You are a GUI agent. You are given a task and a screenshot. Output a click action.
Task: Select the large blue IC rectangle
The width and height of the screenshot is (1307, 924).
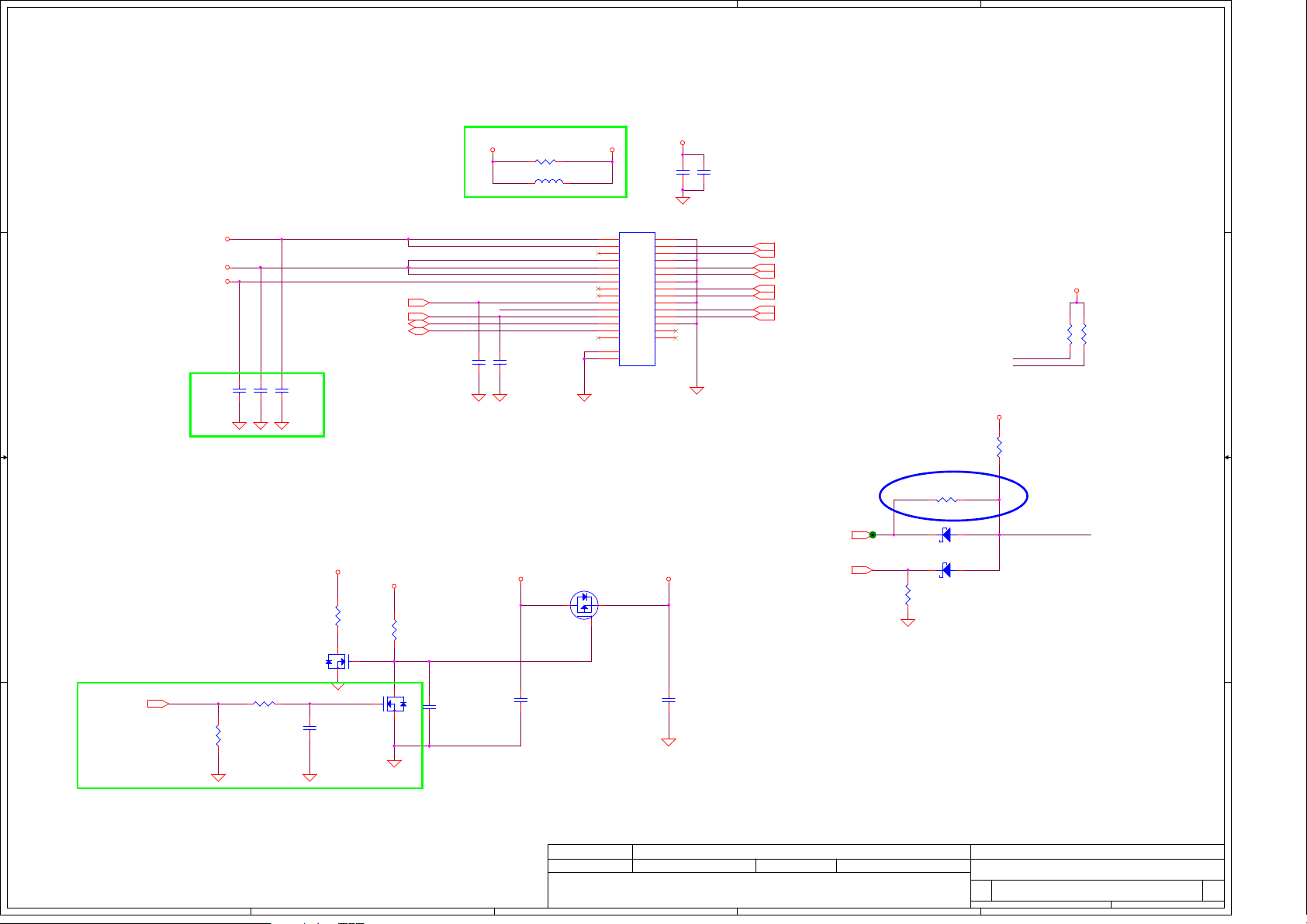pos(637,299)
